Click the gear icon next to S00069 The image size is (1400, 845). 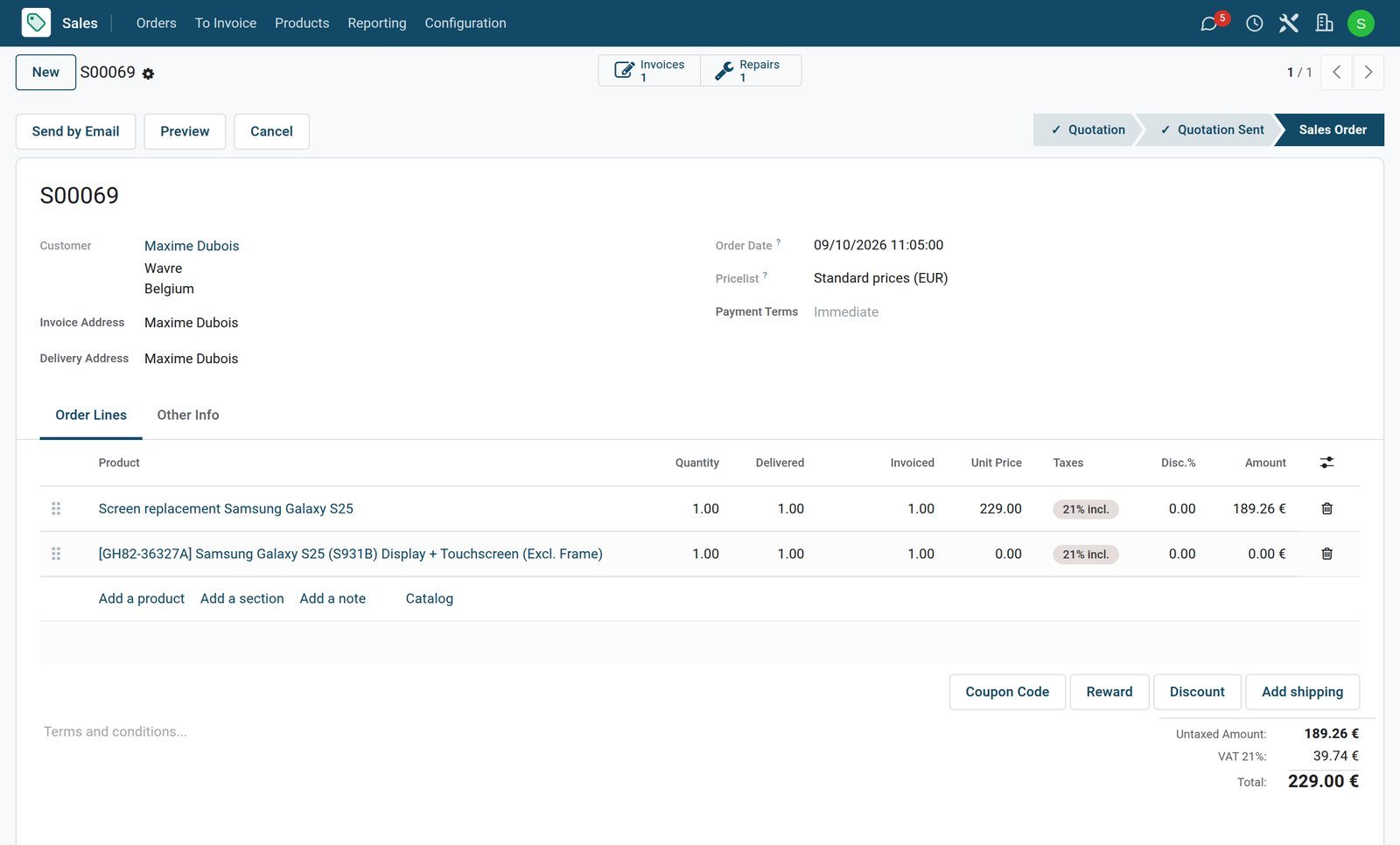(148, 74)
